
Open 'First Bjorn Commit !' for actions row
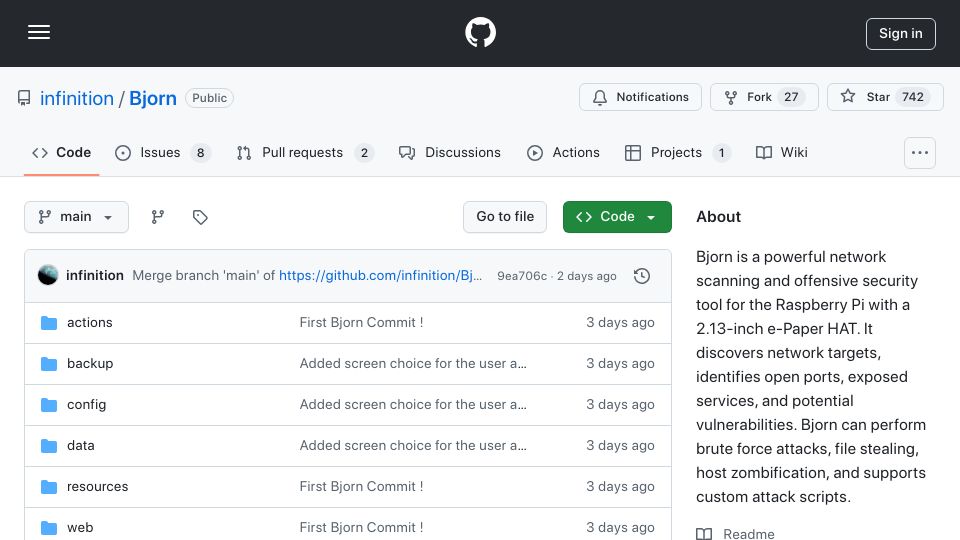(361, 323)
